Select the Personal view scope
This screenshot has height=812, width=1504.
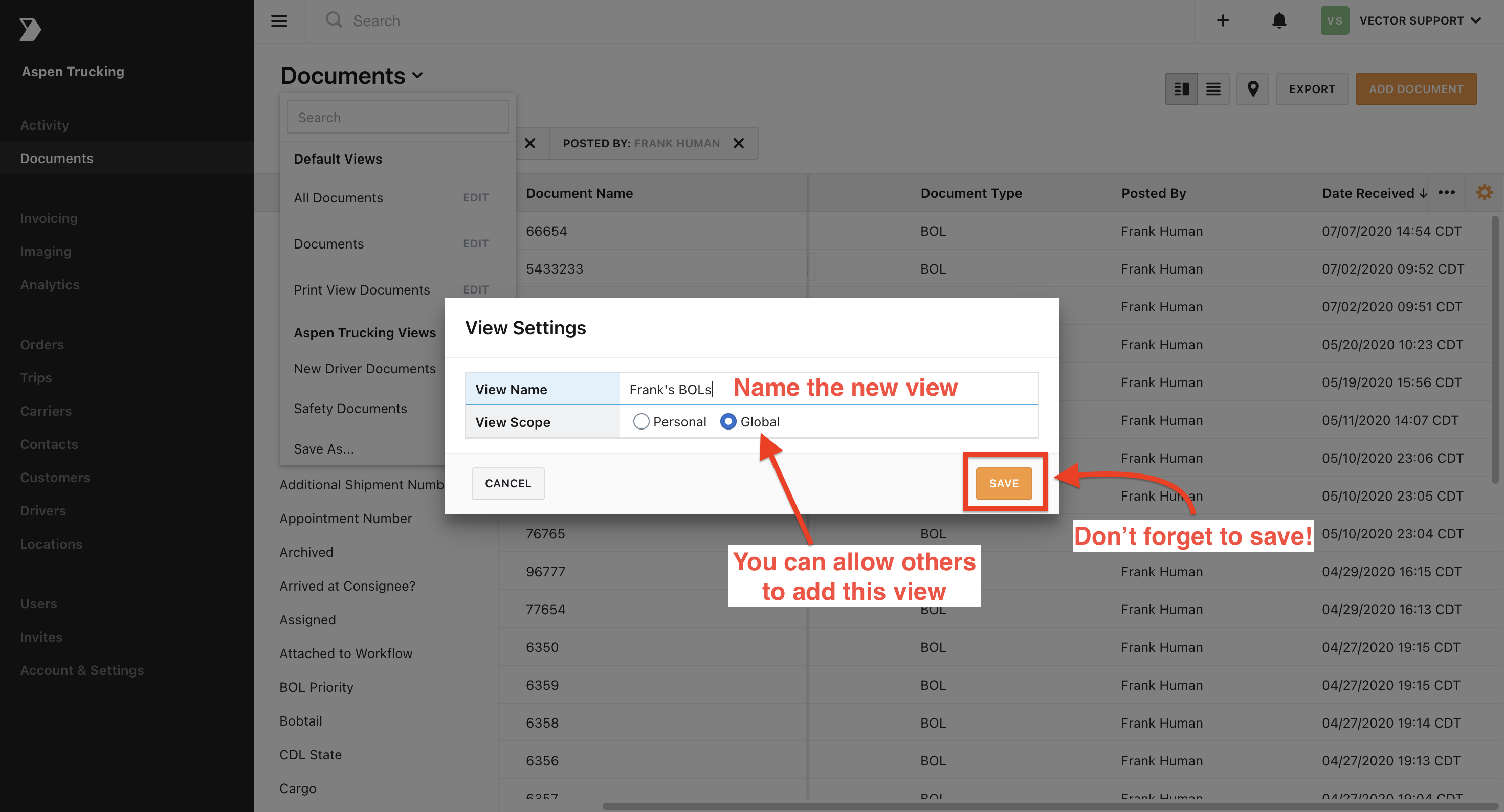point(641,421)
